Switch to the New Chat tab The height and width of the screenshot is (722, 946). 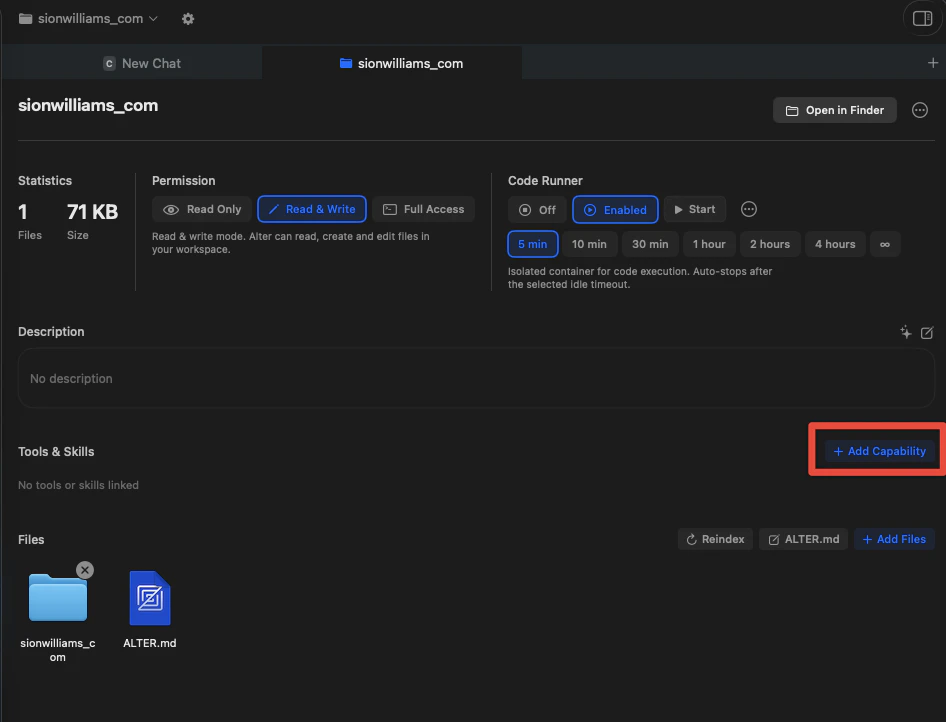[x=142, y=63]
